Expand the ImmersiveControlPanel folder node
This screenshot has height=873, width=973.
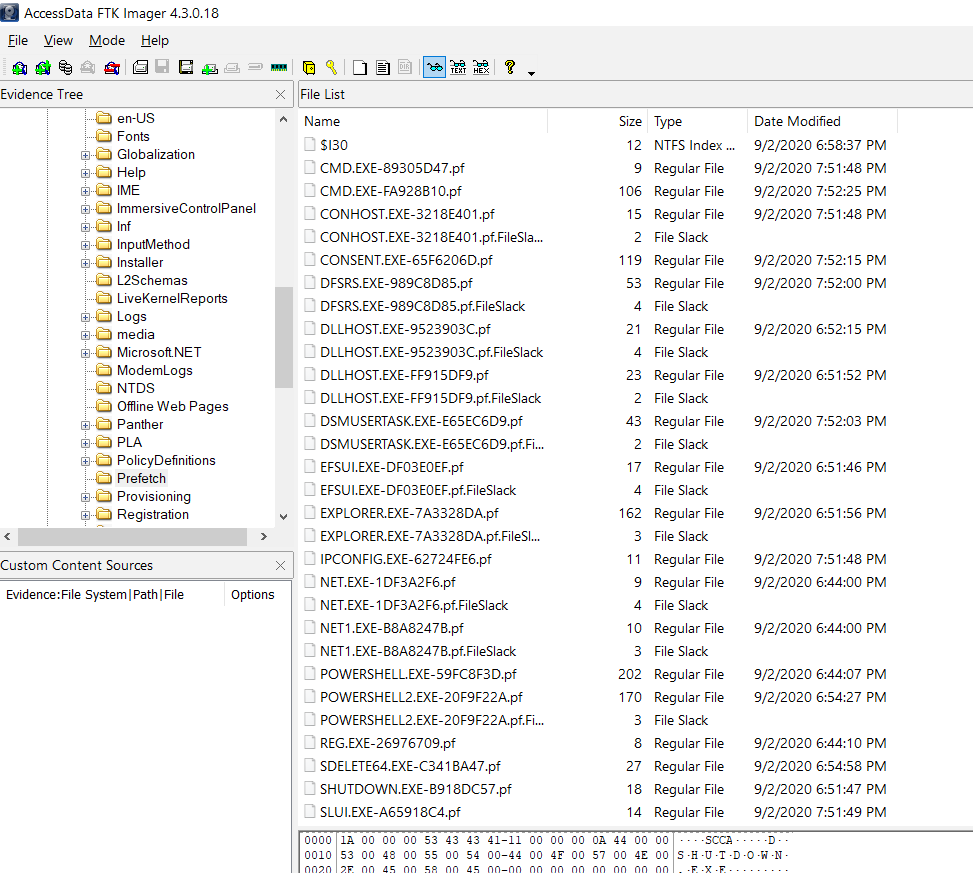coord(86,209)
